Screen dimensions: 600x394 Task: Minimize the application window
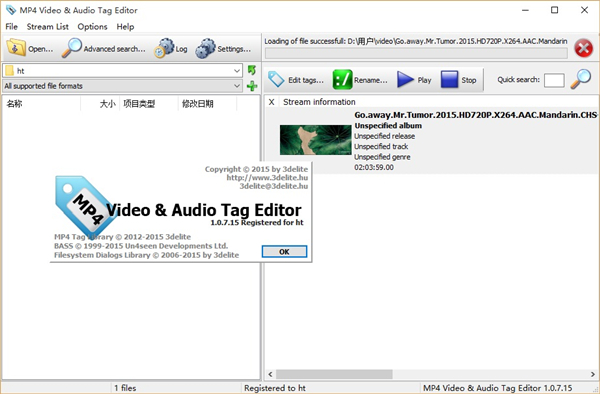[525, 10]
